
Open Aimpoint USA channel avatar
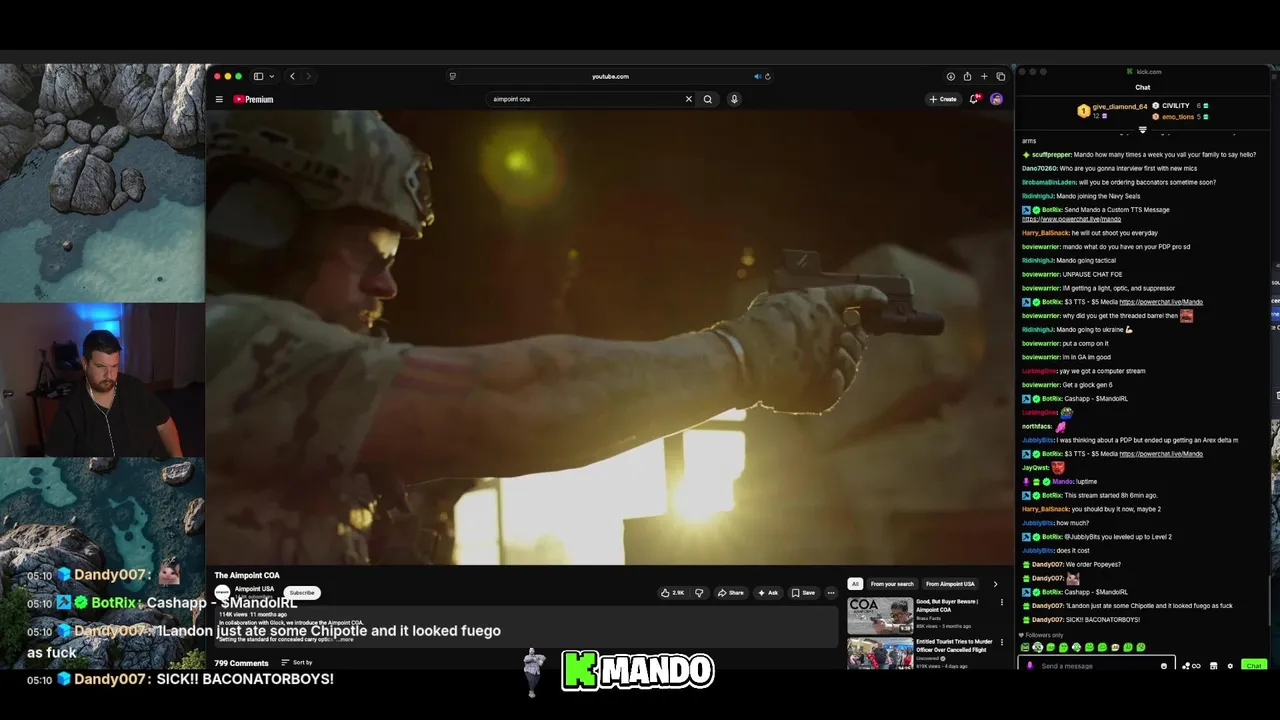222,592
